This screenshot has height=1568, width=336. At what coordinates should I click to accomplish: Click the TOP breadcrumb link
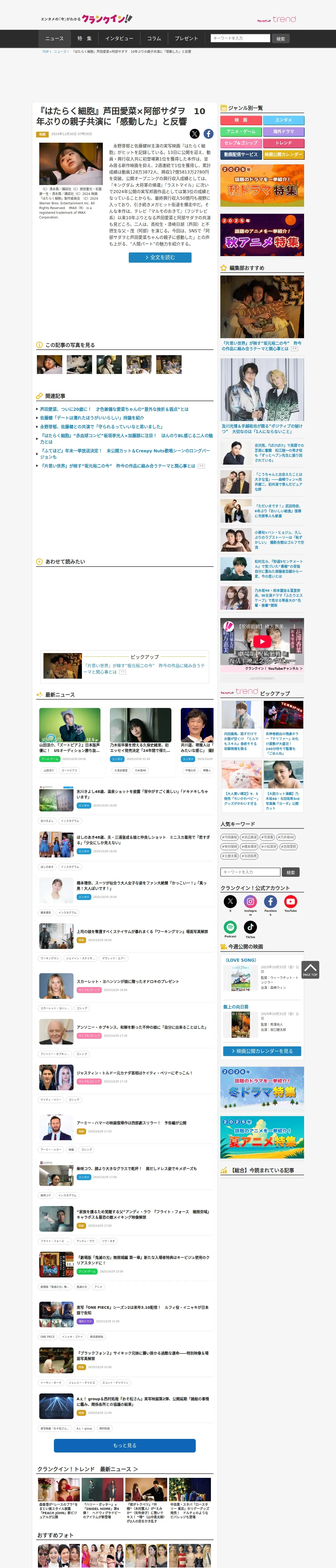tap(46, 52)
